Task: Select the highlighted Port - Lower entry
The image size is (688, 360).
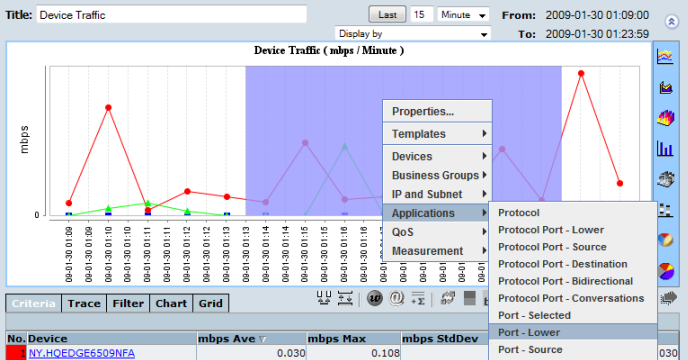Action: coord(573,332)
